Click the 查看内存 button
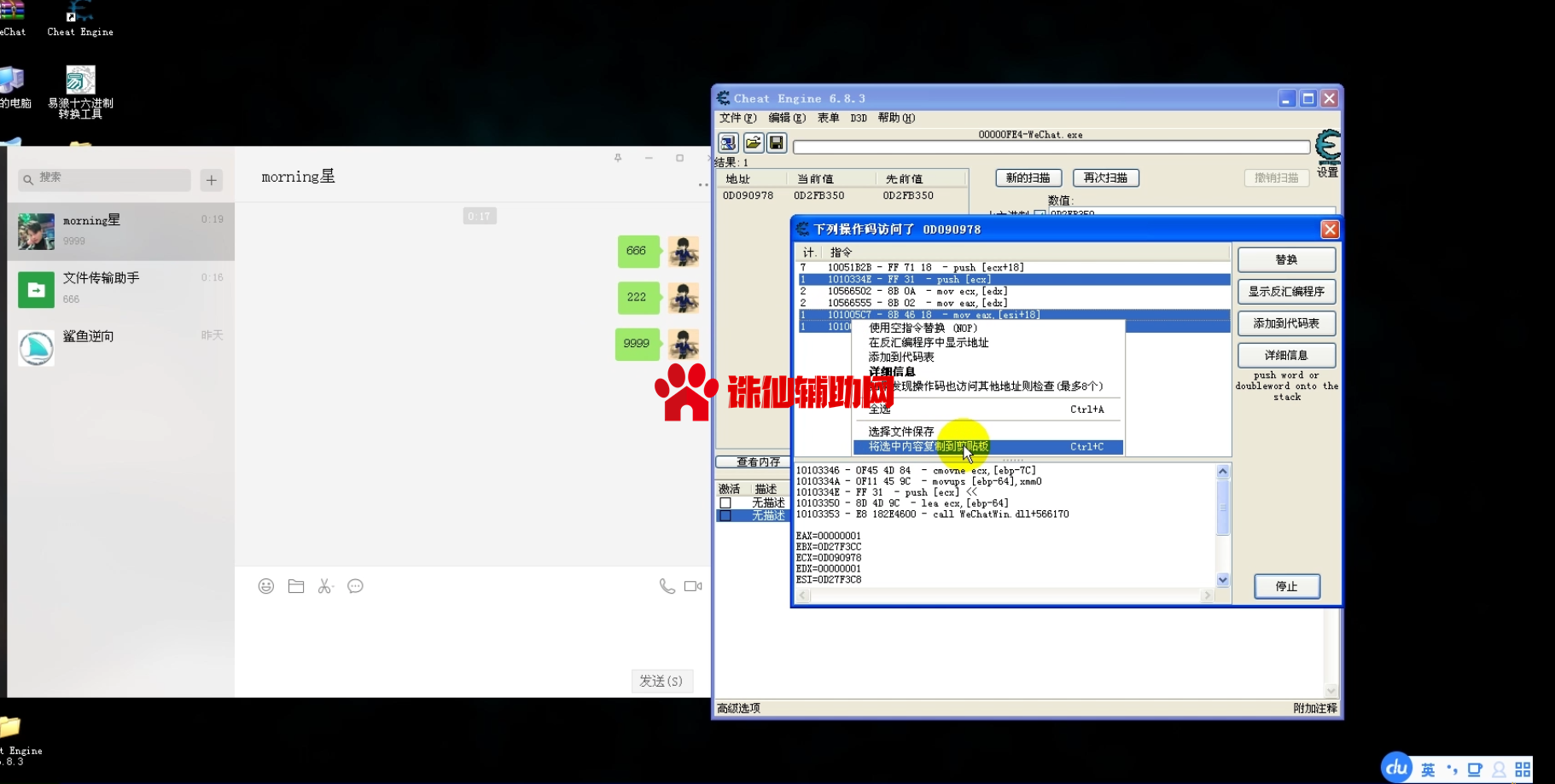Viewport: 1555px width, 784px height. (x=754, y=462)
